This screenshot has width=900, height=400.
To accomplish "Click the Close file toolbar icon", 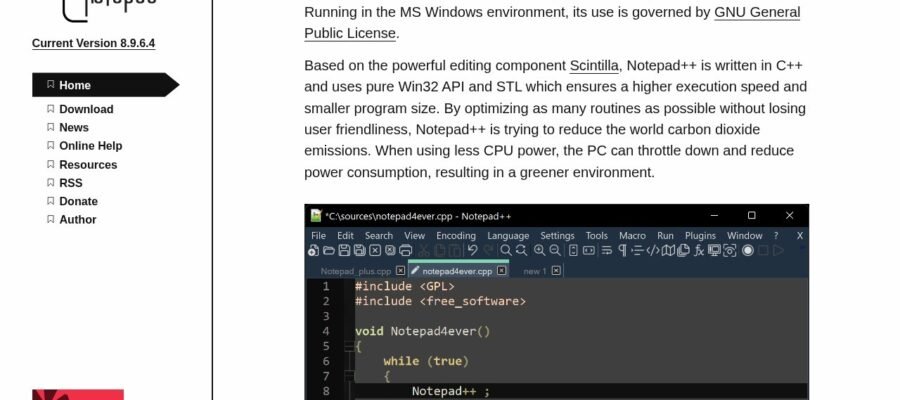I will tap(375, 250).
